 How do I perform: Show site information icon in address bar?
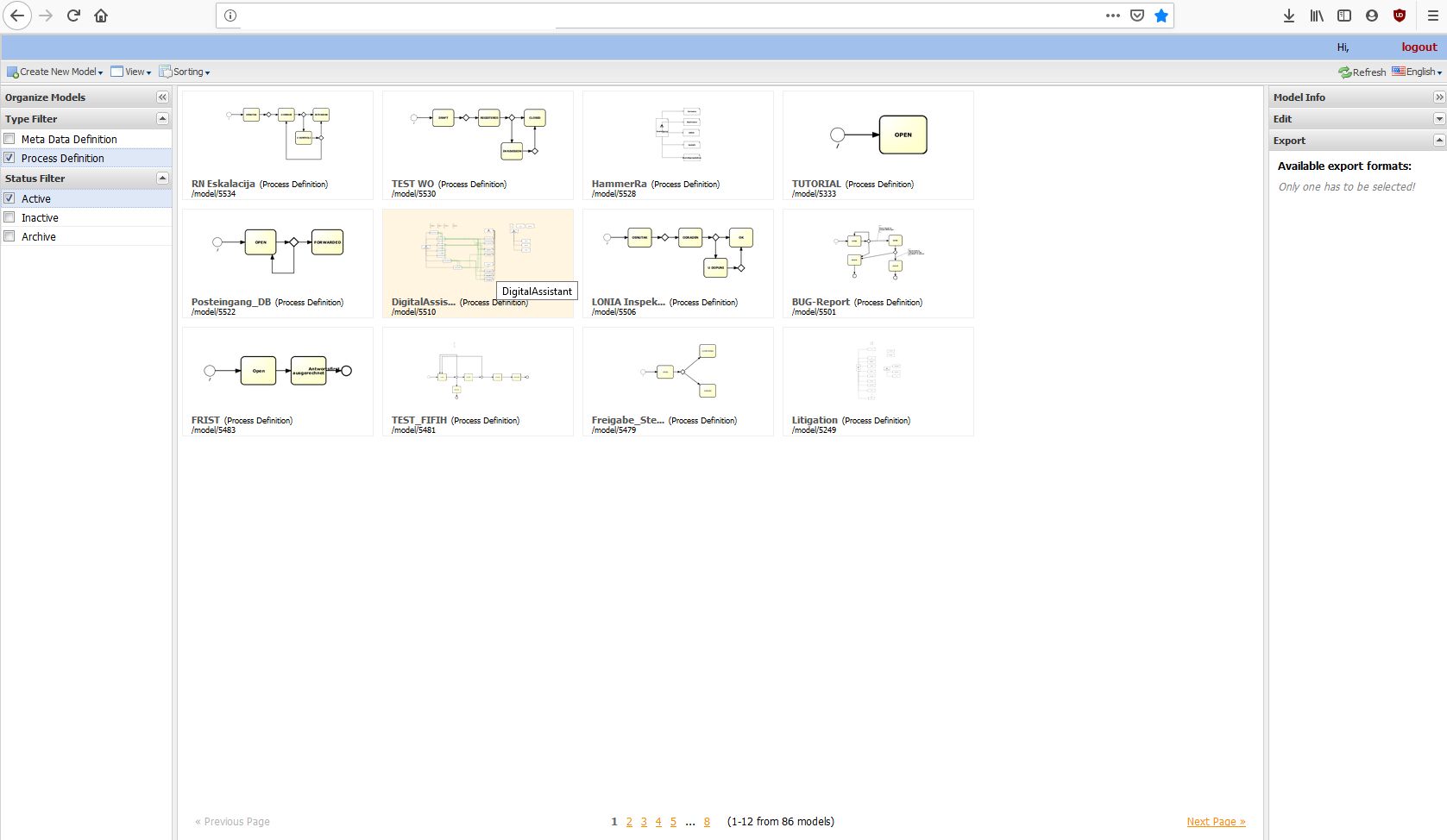[x=230, y=16]
